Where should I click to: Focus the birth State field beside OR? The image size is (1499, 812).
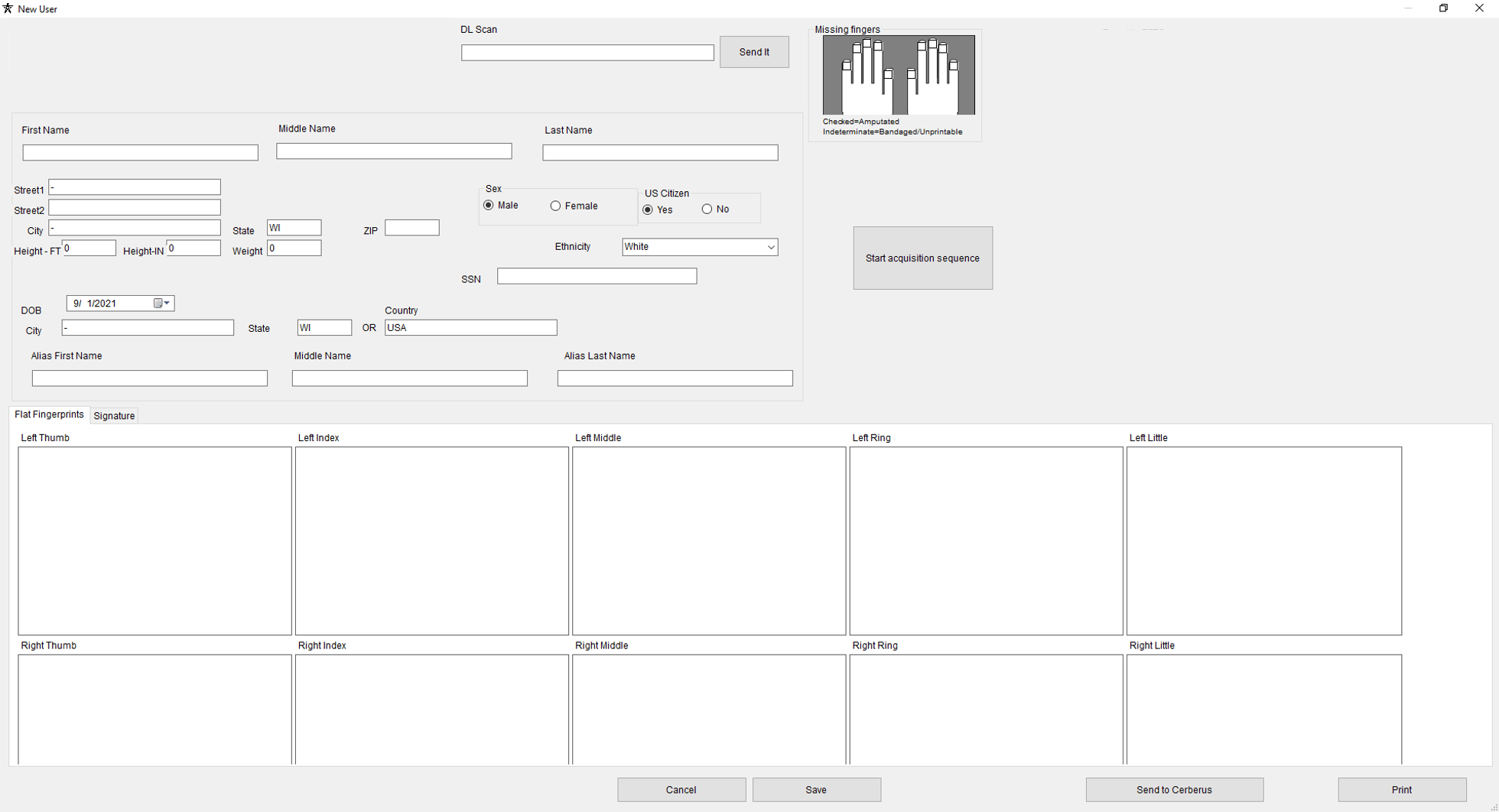(x=324, y=328)
